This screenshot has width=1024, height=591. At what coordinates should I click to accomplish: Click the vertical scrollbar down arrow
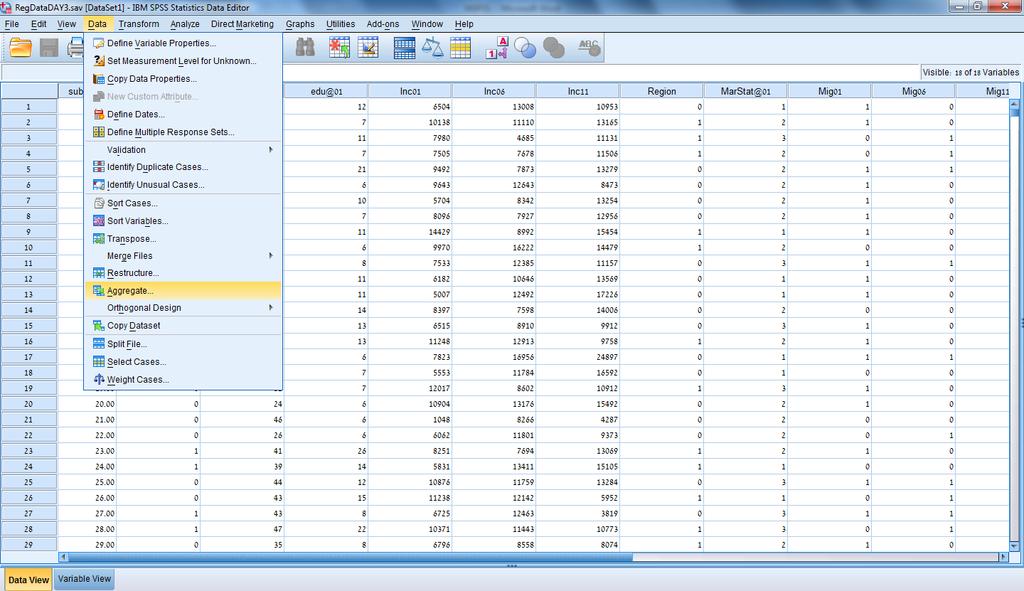click(x=1014, y=546)
